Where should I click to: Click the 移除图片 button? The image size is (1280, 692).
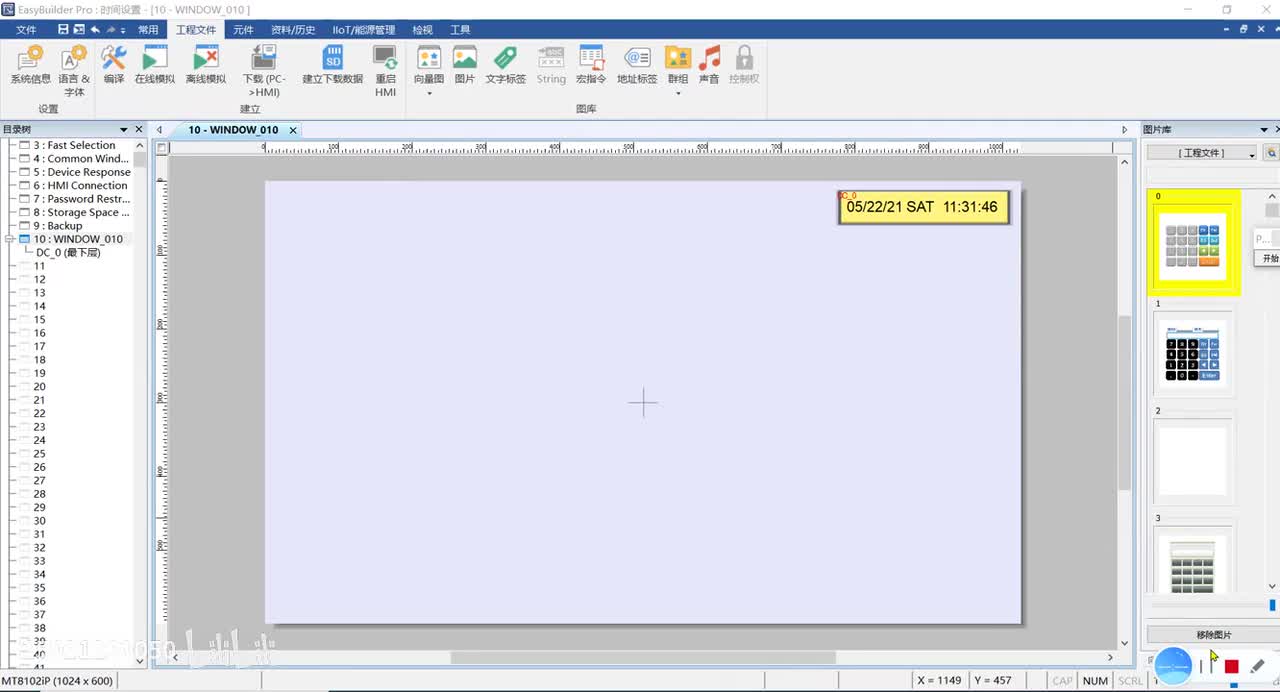1214,635
